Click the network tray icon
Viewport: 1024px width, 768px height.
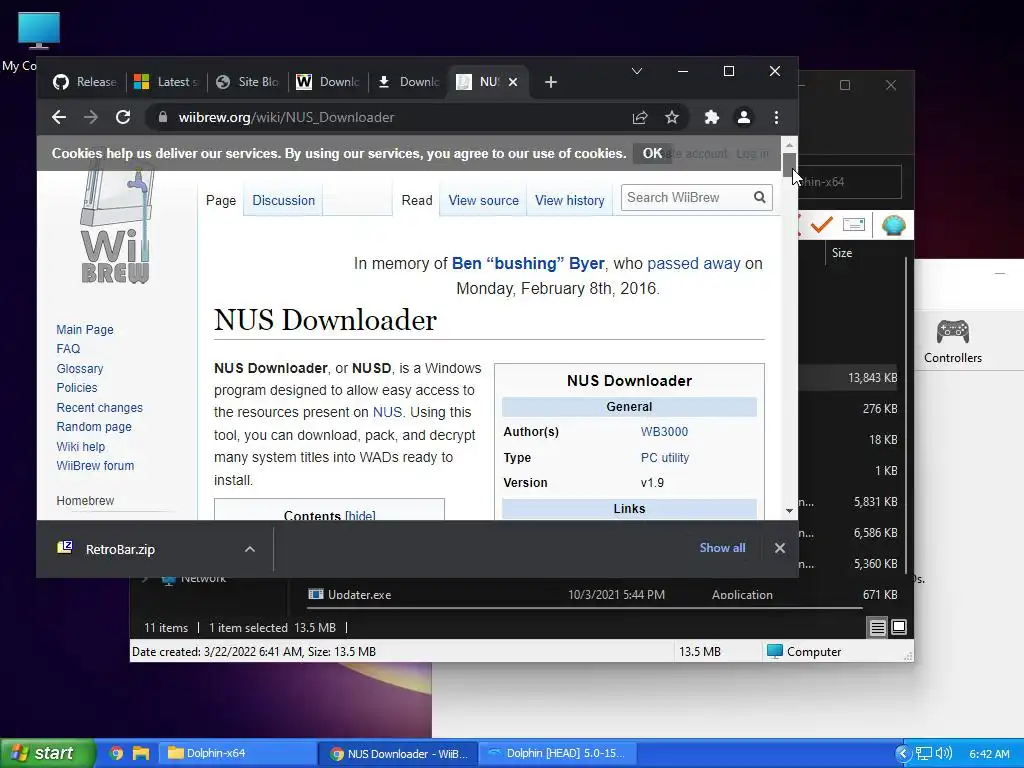tap(924, 754)
